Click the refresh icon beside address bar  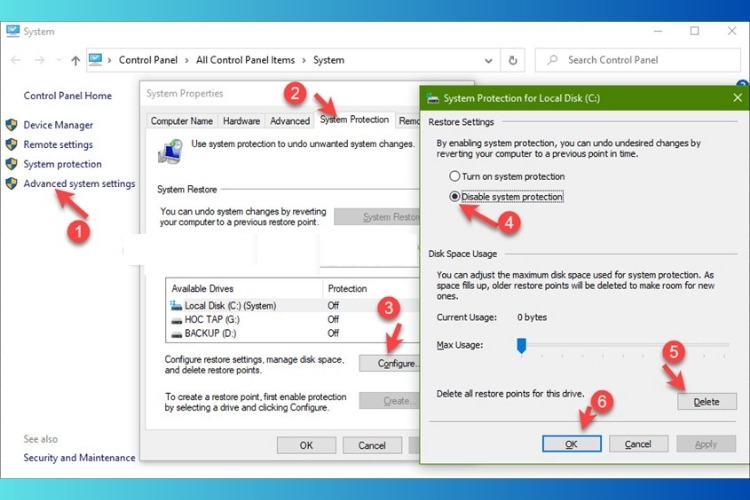point(515,60)
